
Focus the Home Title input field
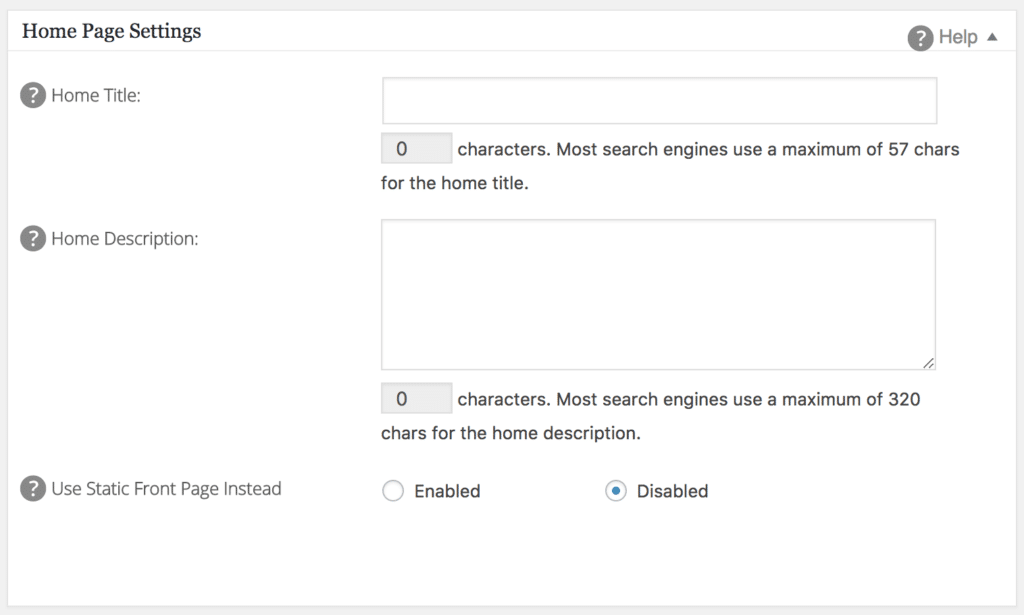pyautogui.click(x=660, y=101)
